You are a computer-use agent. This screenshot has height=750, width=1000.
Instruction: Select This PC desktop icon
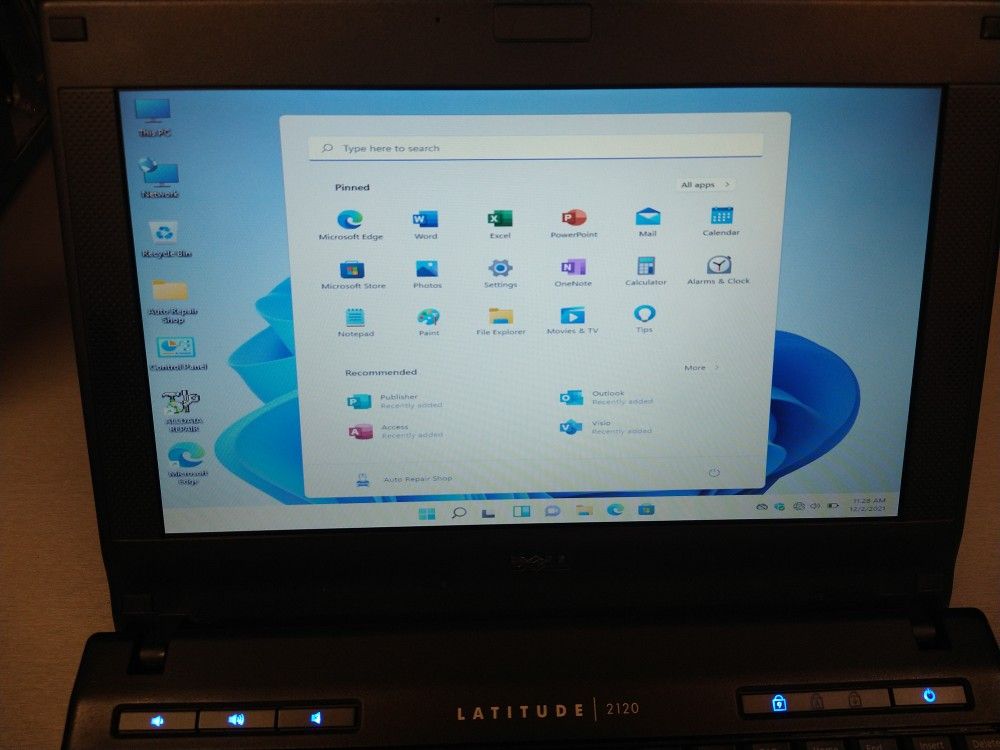coord(154,117)
